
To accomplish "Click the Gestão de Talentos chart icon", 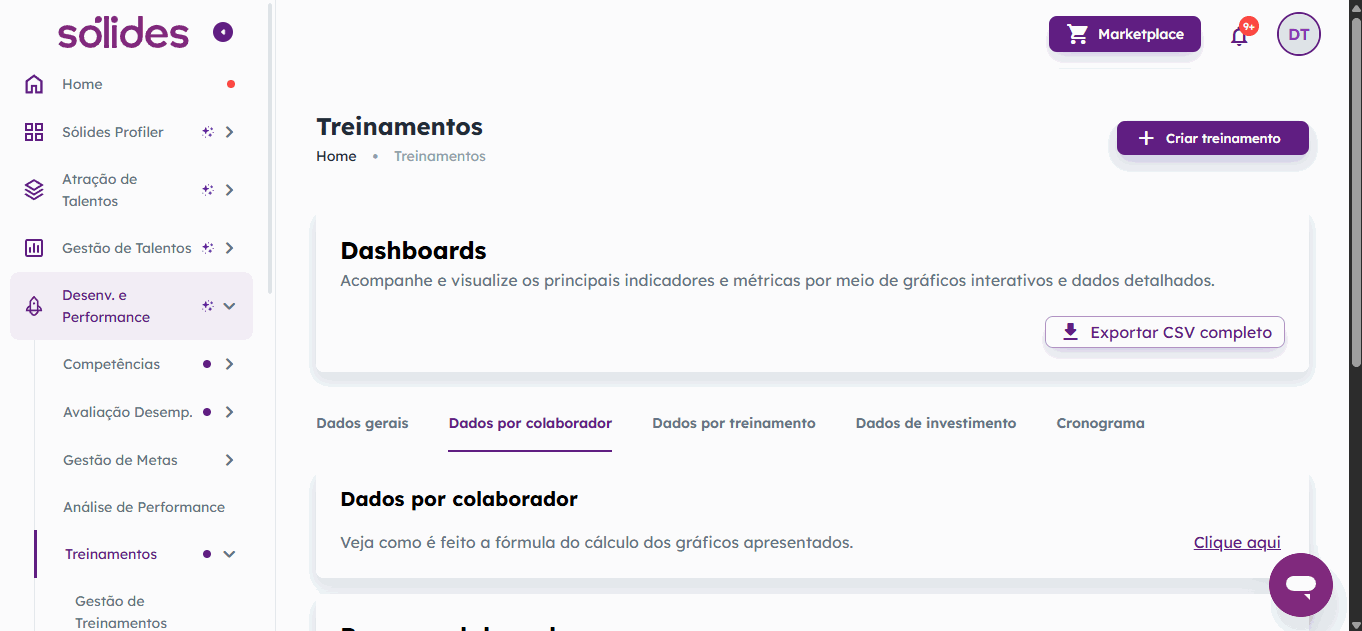I will (34, 248).
